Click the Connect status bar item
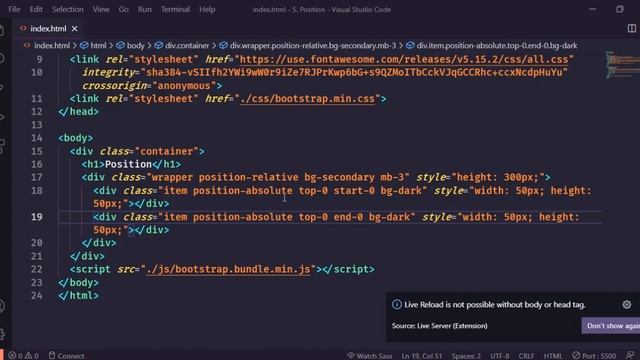 pos(67,356)
